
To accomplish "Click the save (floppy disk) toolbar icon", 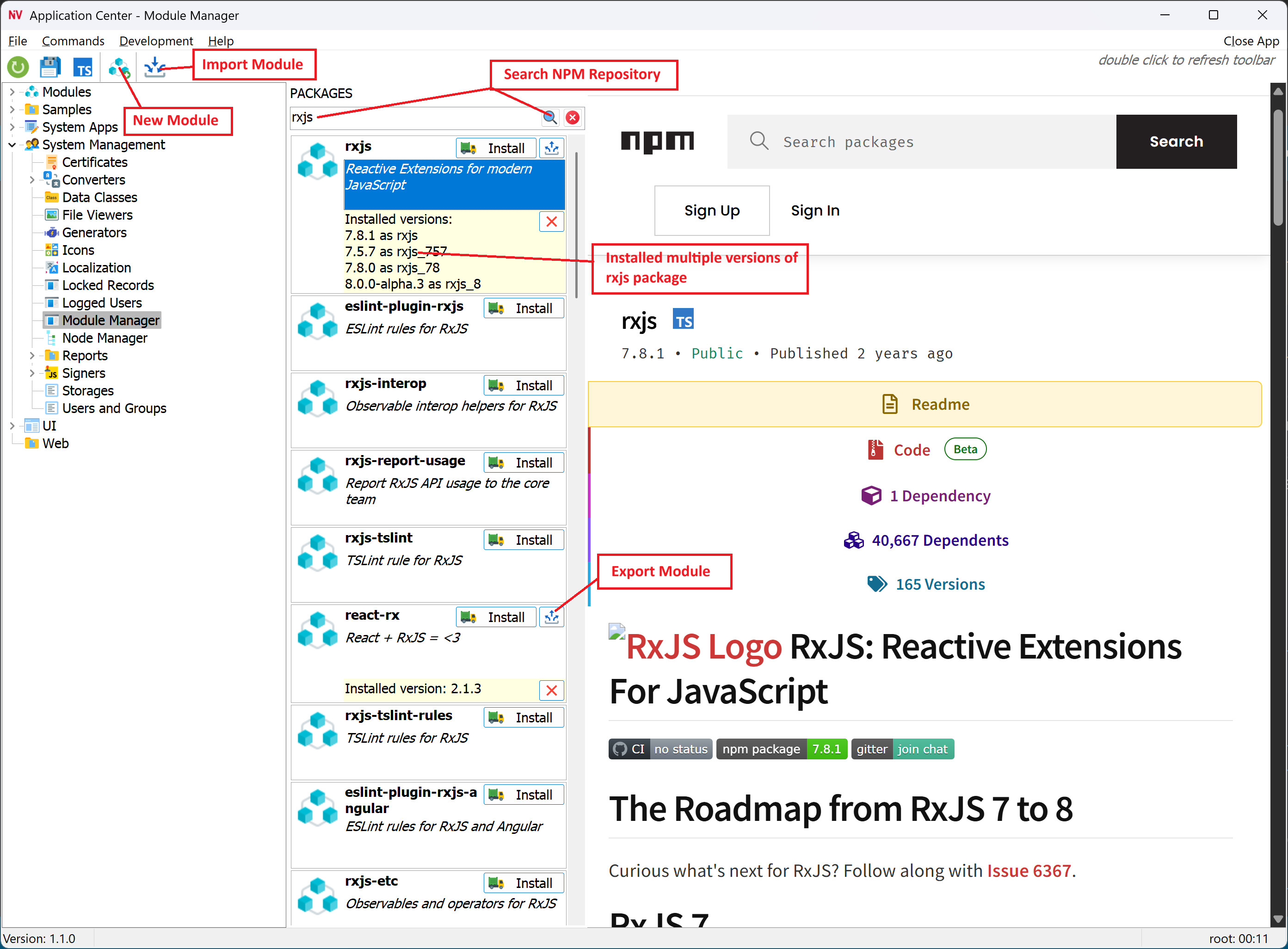I will pos(50,67).
